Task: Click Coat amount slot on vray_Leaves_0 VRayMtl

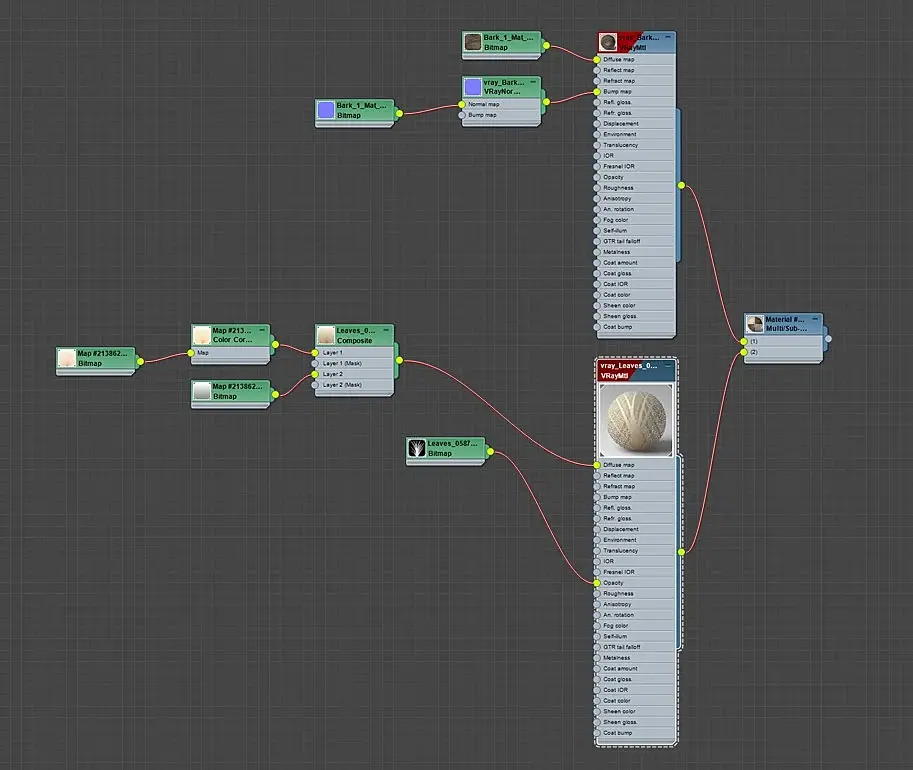Action: (636, 668)
